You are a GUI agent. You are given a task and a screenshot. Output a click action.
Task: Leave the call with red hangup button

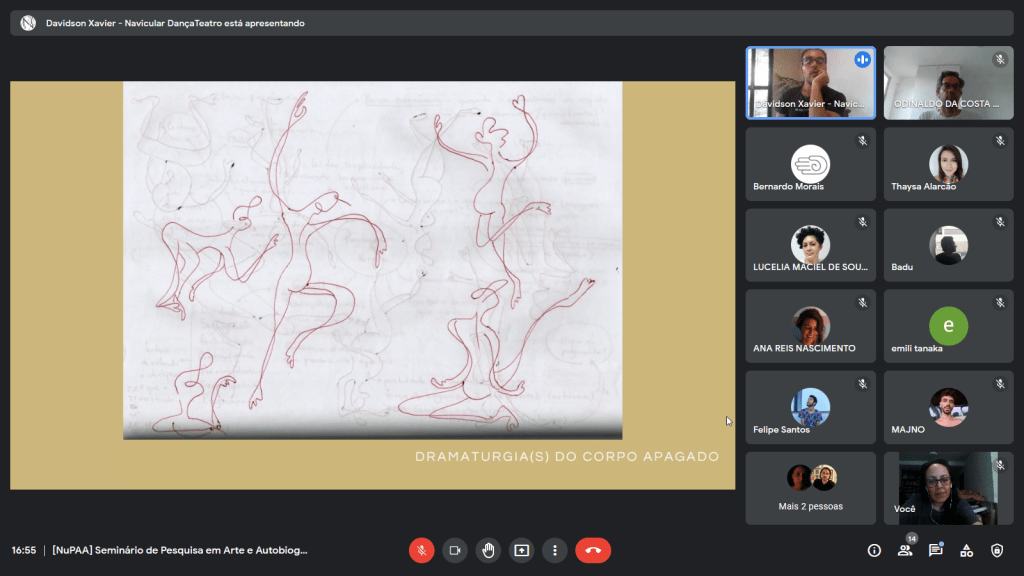click(593, 550)
